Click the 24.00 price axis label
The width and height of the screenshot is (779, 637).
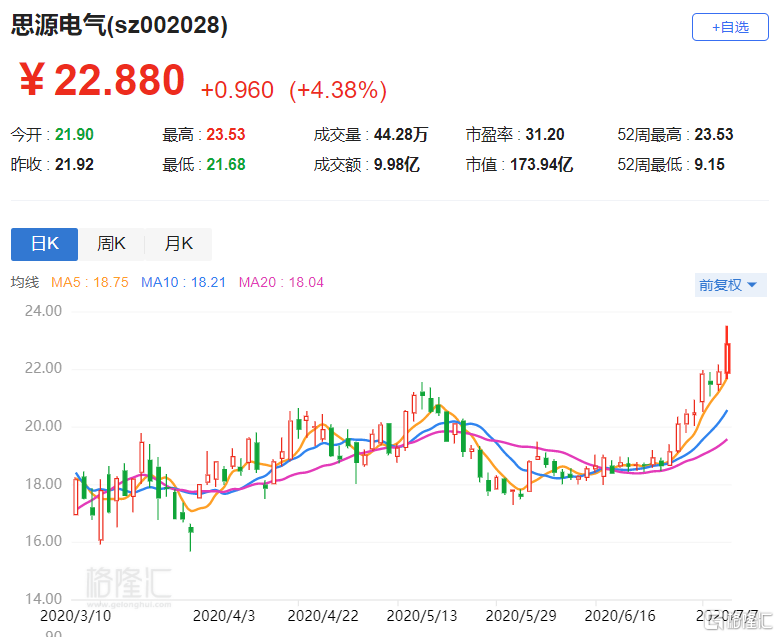pyautogui.click(x=43, y=311)
